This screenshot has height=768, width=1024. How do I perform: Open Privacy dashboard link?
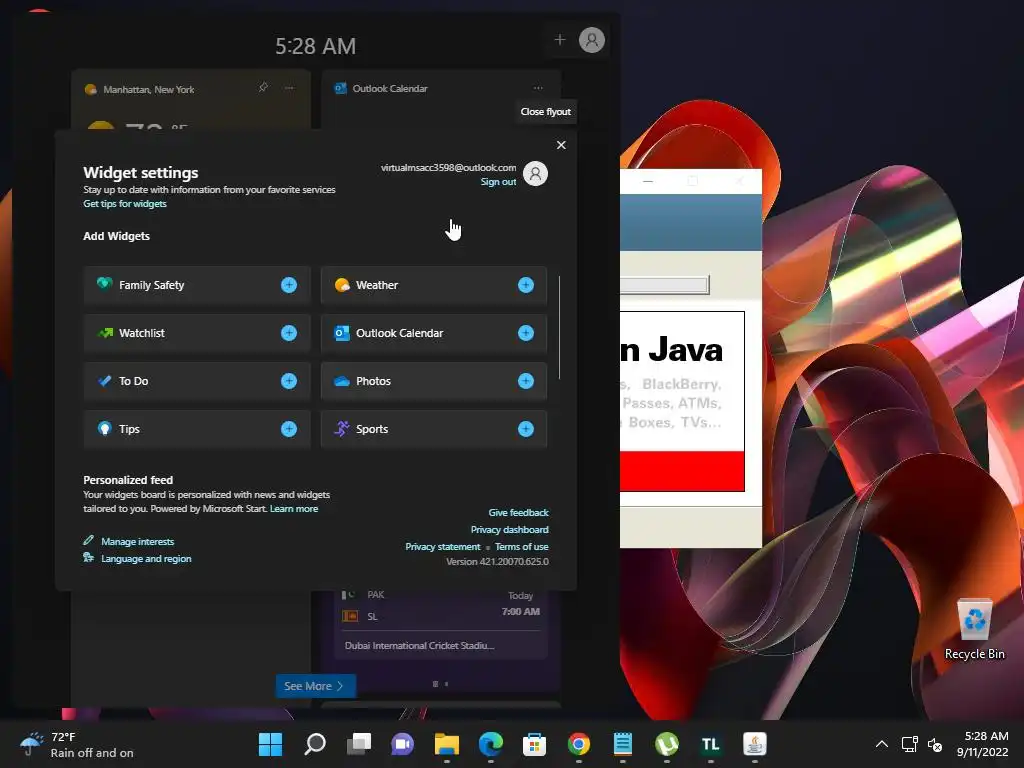tap(509, 530)
